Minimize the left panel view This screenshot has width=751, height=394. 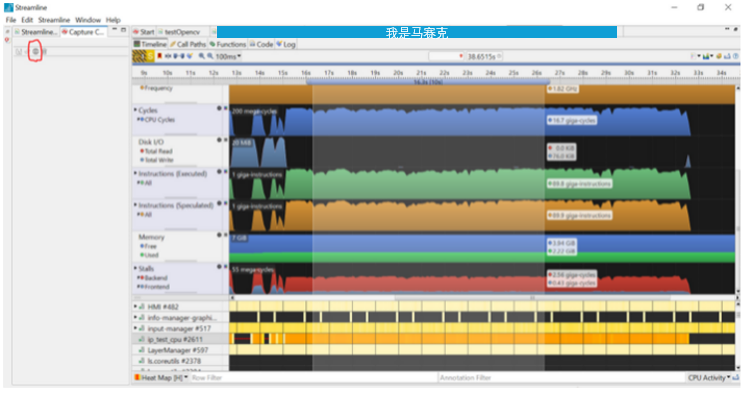tap(114, 30)
